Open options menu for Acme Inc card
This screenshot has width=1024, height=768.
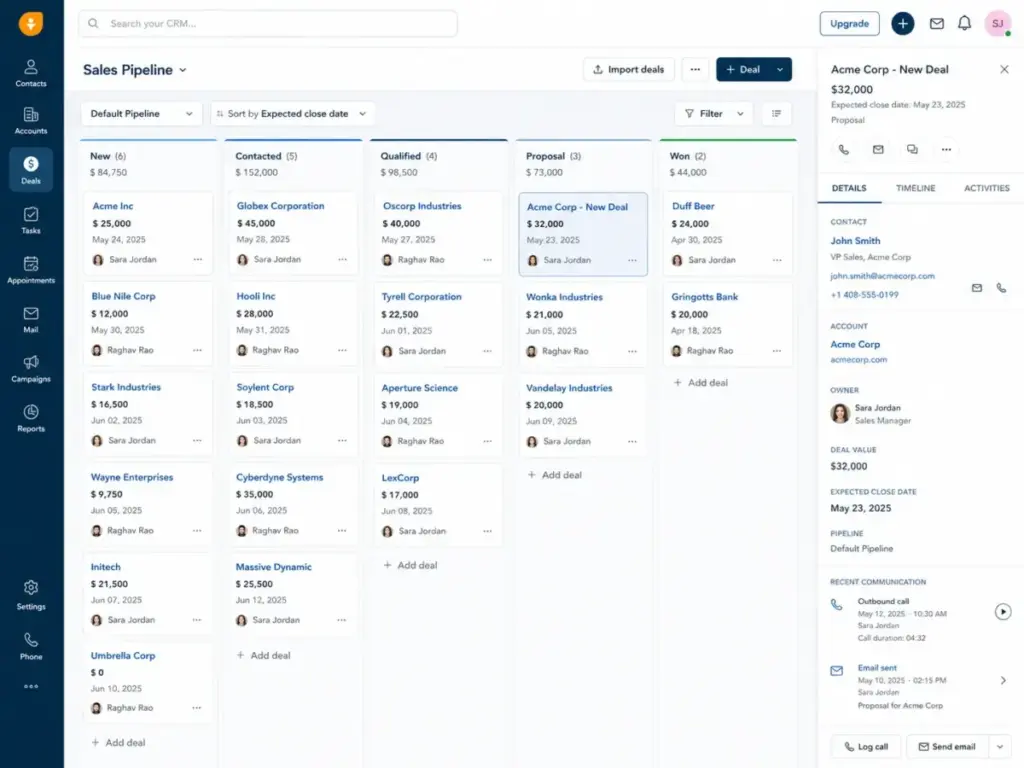click(x=198, y=259)
